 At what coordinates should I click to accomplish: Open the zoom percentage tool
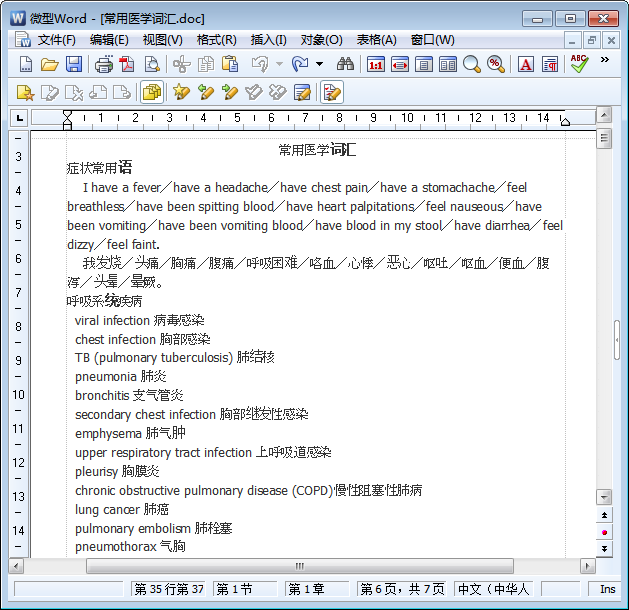coord(496,64)
